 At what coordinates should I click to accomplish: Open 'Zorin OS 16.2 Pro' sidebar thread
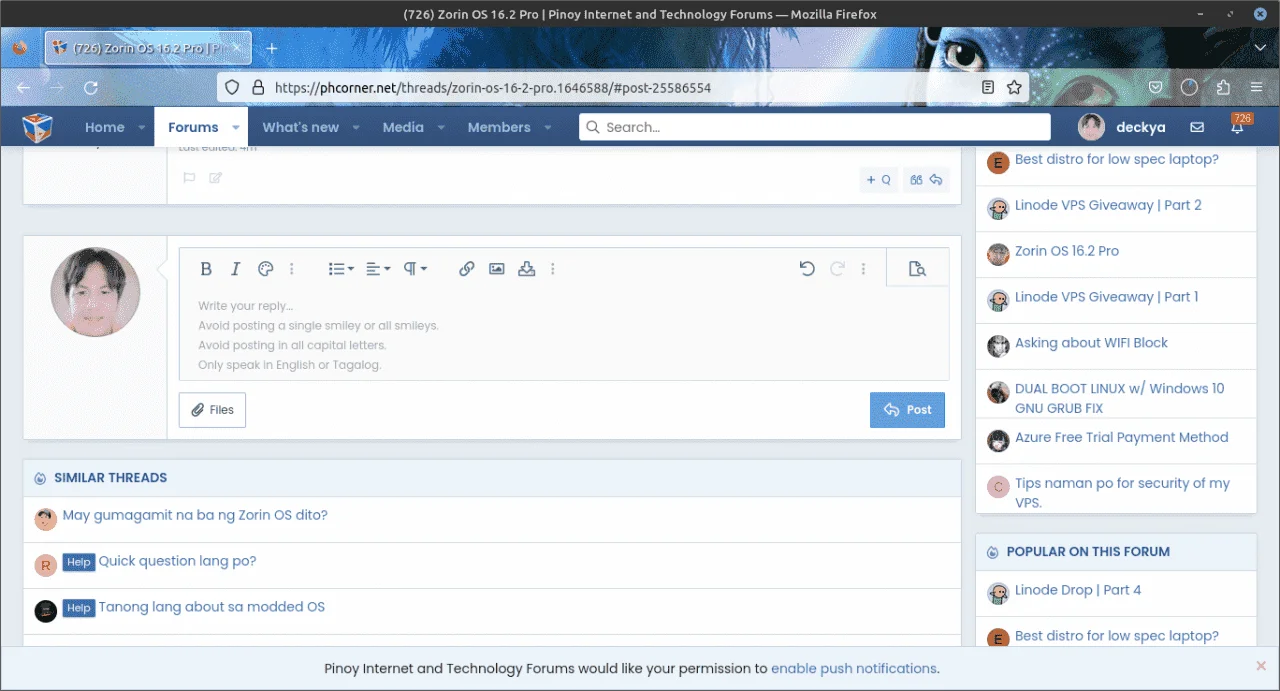click(x=1067, y=251)
